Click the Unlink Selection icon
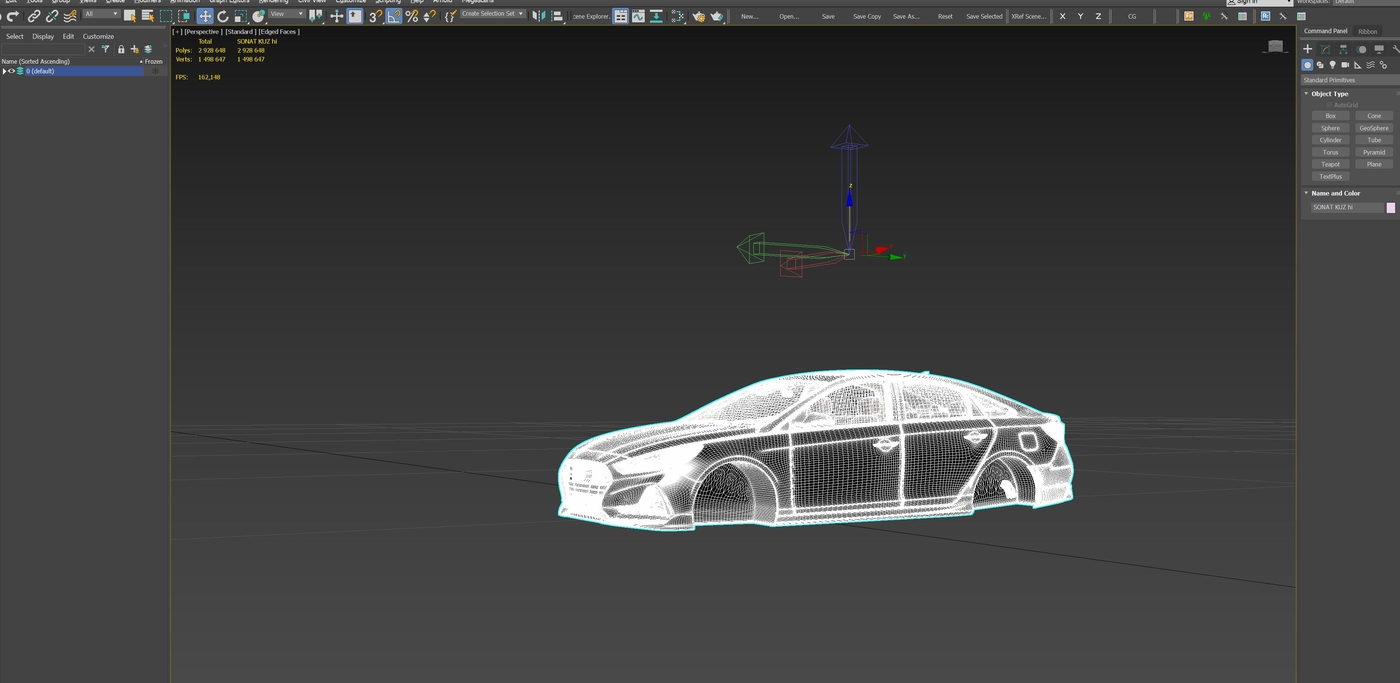The width and height of the screenshot is (1400, 683). coord(52,16)
